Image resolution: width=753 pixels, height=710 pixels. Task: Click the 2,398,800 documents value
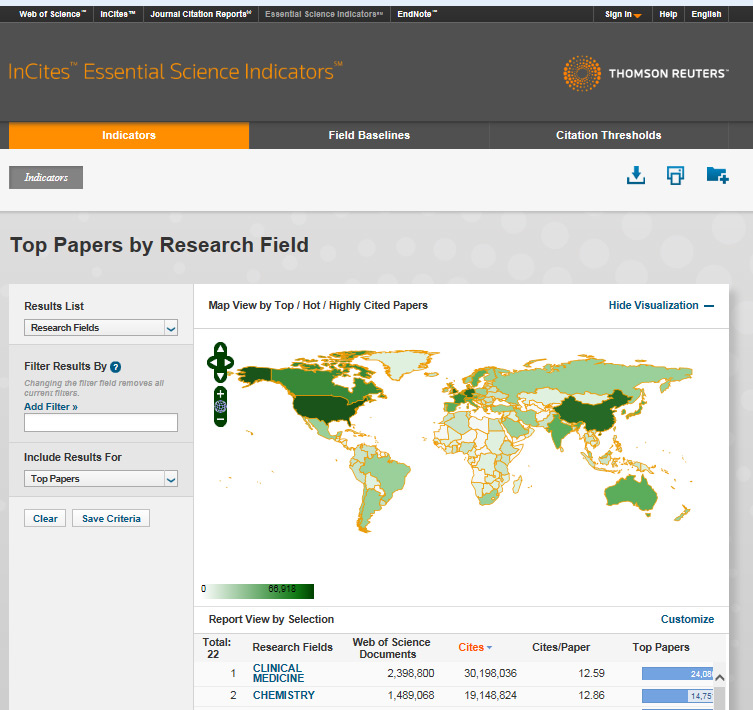[x=411, y=673]
